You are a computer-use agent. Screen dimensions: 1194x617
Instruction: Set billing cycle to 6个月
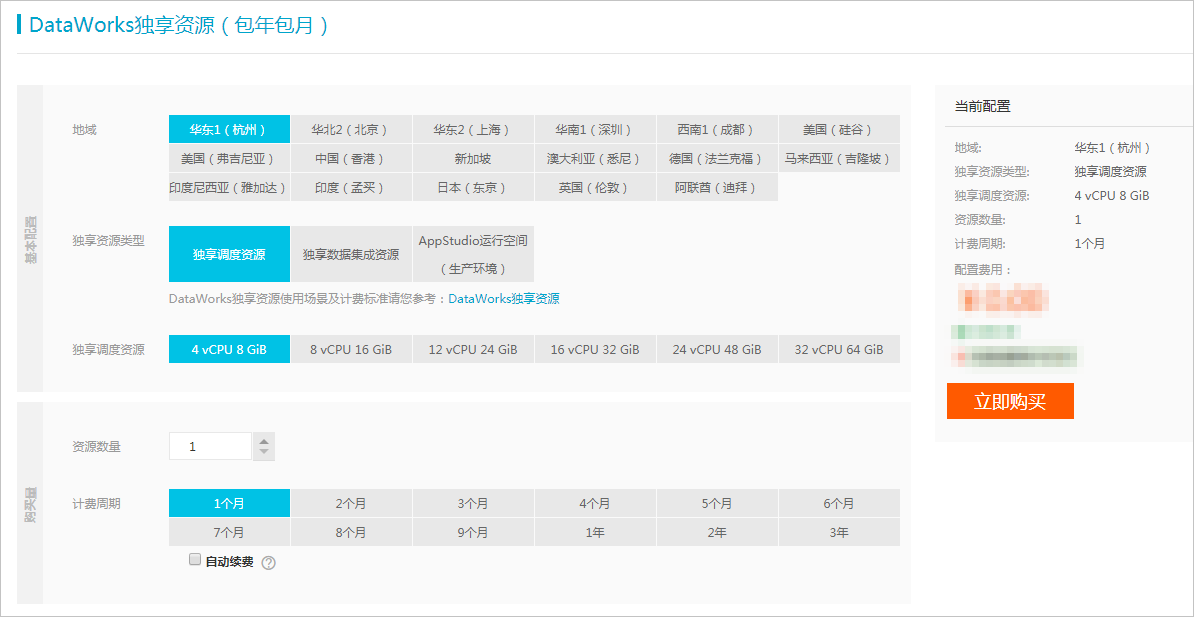pyautogui.click(x=838, y=504)
